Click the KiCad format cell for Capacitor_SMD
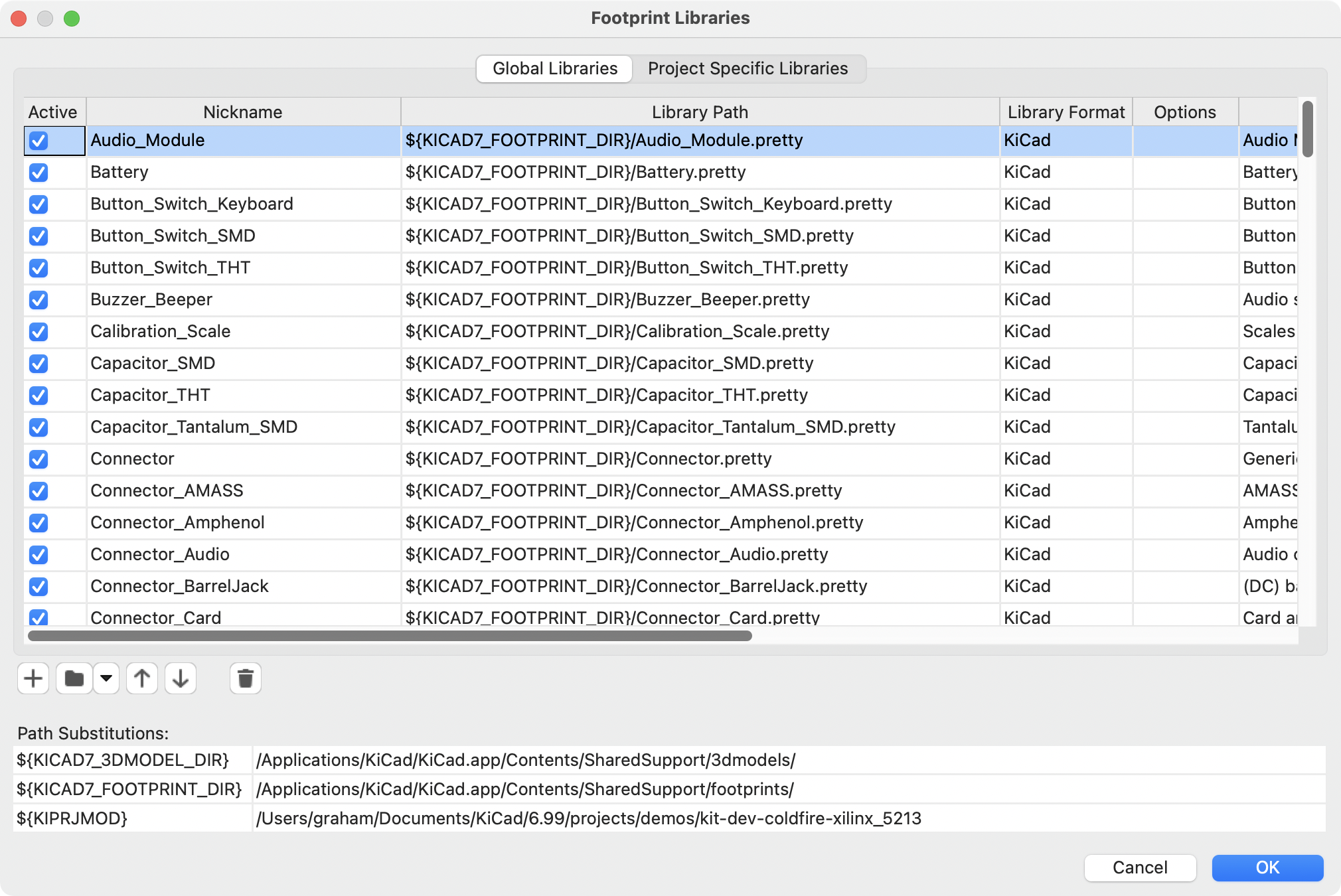This screenshot has width=1341, height=896. coord(1066,364)
